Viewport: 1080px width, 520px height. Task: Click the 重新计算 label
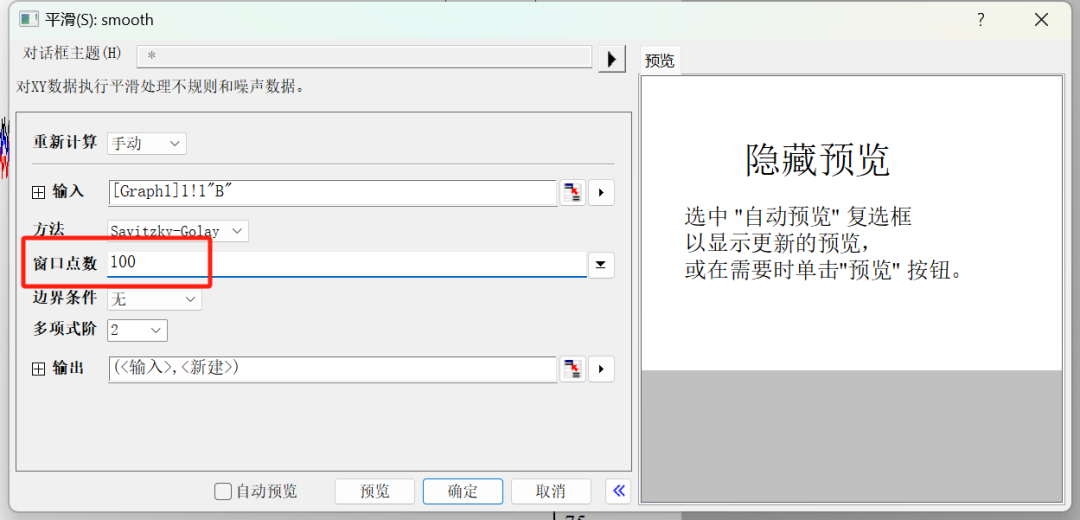[65, 143]
